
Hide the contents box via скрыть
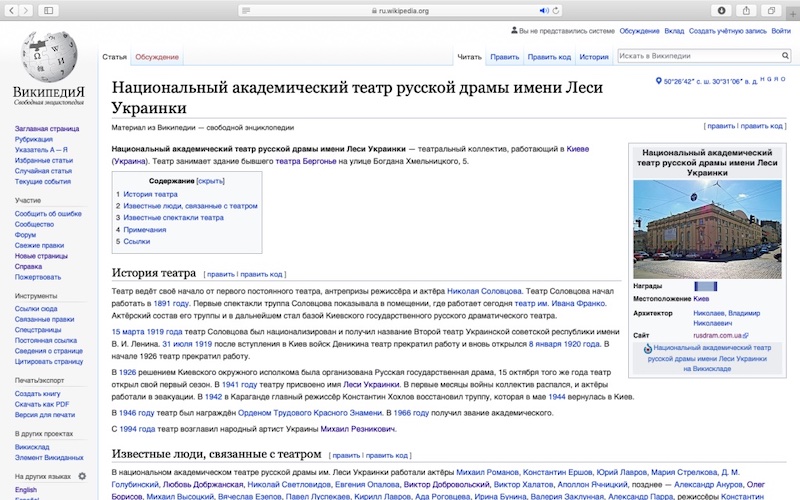coord(210,181)
